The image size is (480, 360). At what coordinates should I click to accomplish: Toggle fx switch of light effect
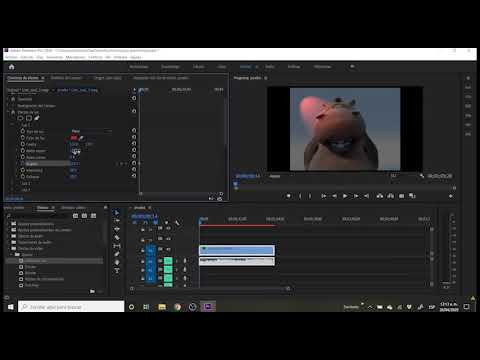point(13,112)
